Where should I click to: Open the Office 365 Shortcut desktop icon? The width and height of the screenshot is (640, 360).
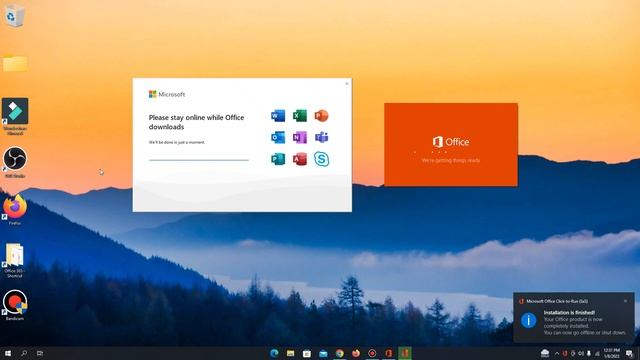tap(15, 260)
